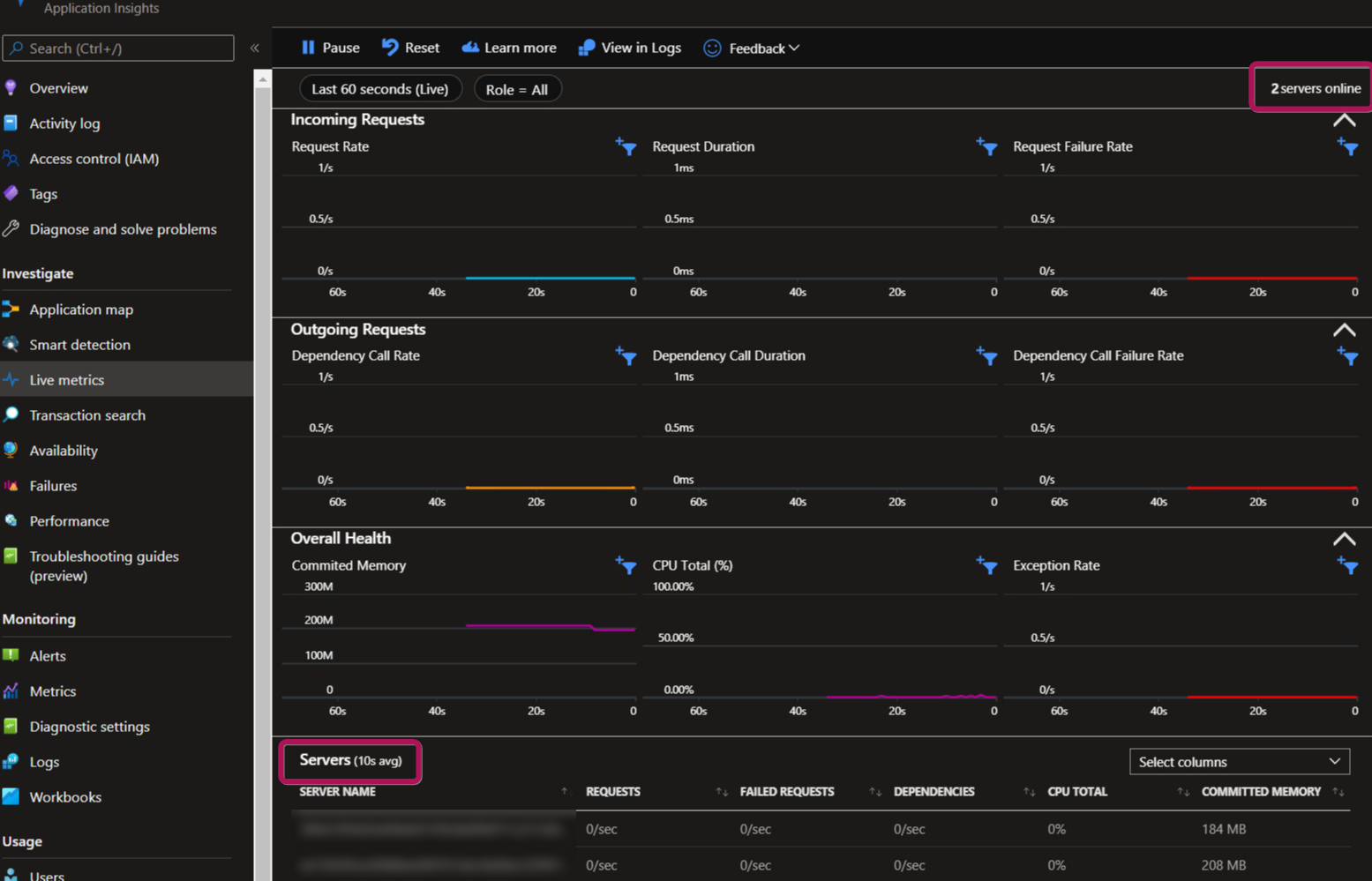Open Application map in the sidebar

pos(81,310)
